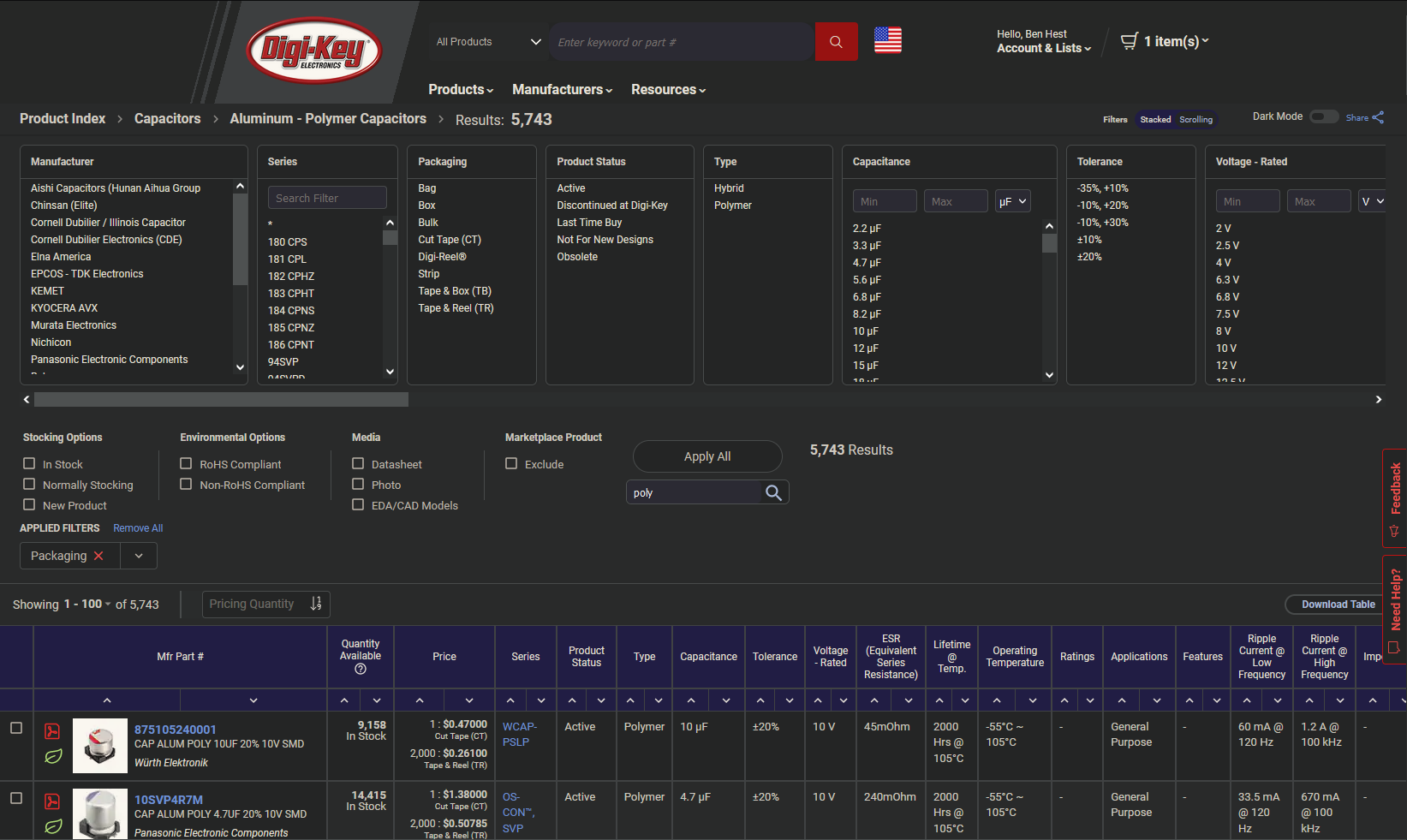1407x840 pixels.
Task: Open Manufacturers navigation menu
Action: point(562,90)
